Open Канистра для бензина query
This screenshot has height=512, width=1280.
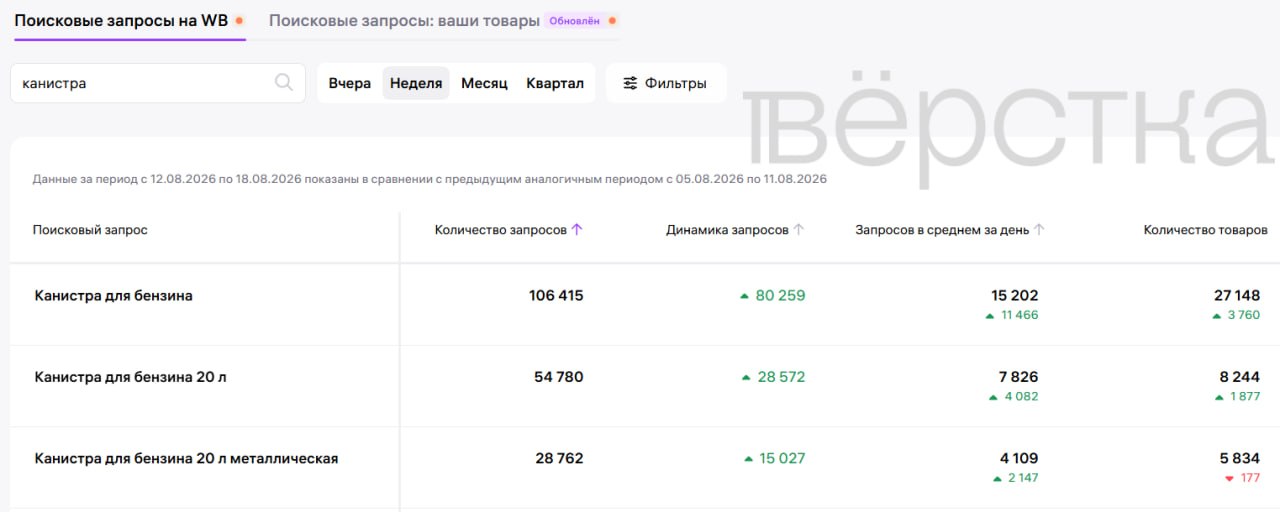pos(114,295)
